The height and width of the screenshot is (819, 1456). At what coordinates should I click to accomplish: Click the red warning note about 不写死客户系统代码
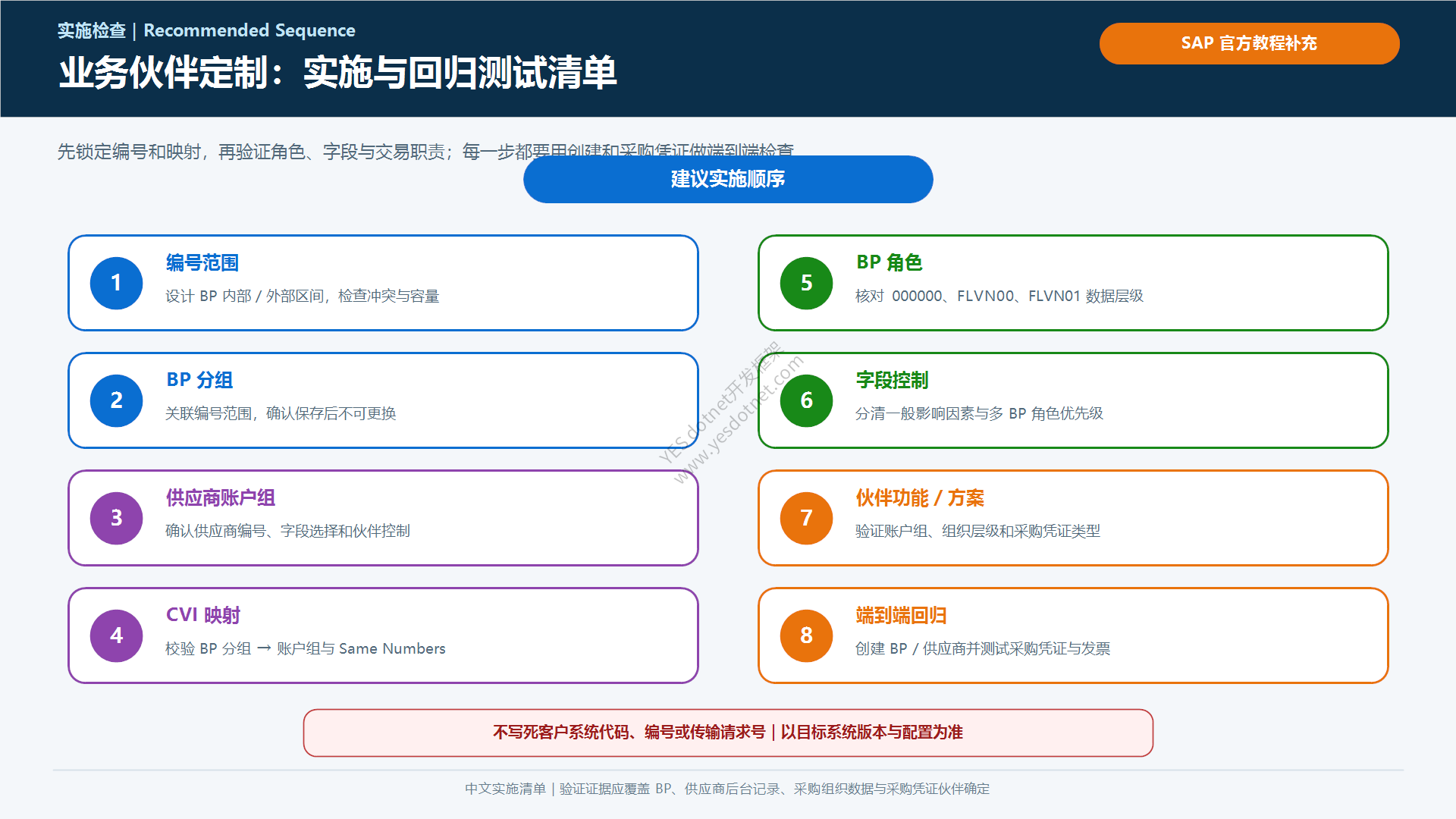point(728,733)
